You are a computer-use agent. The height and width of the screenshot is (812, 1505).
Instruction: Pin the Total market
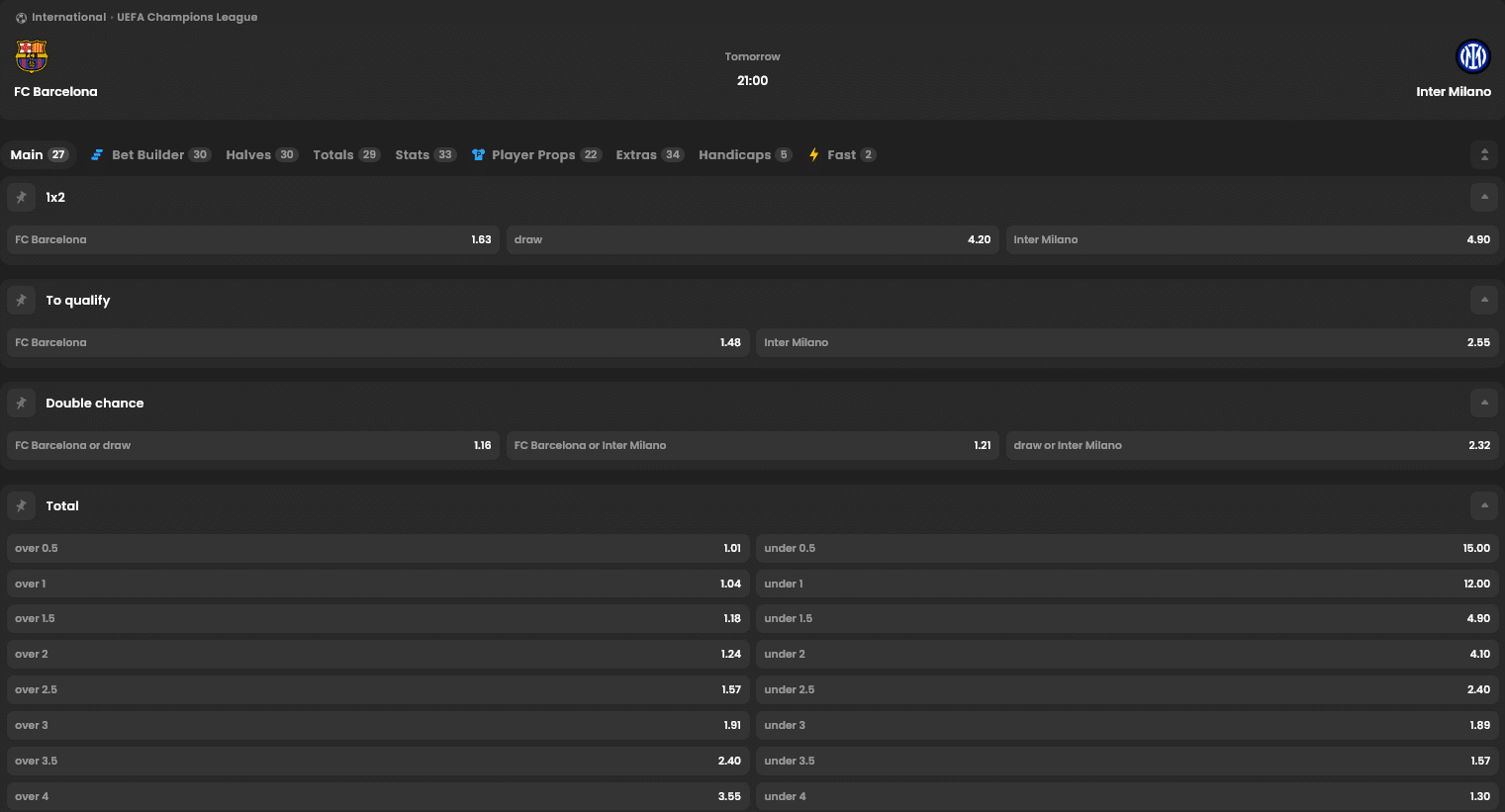(21, 505)
